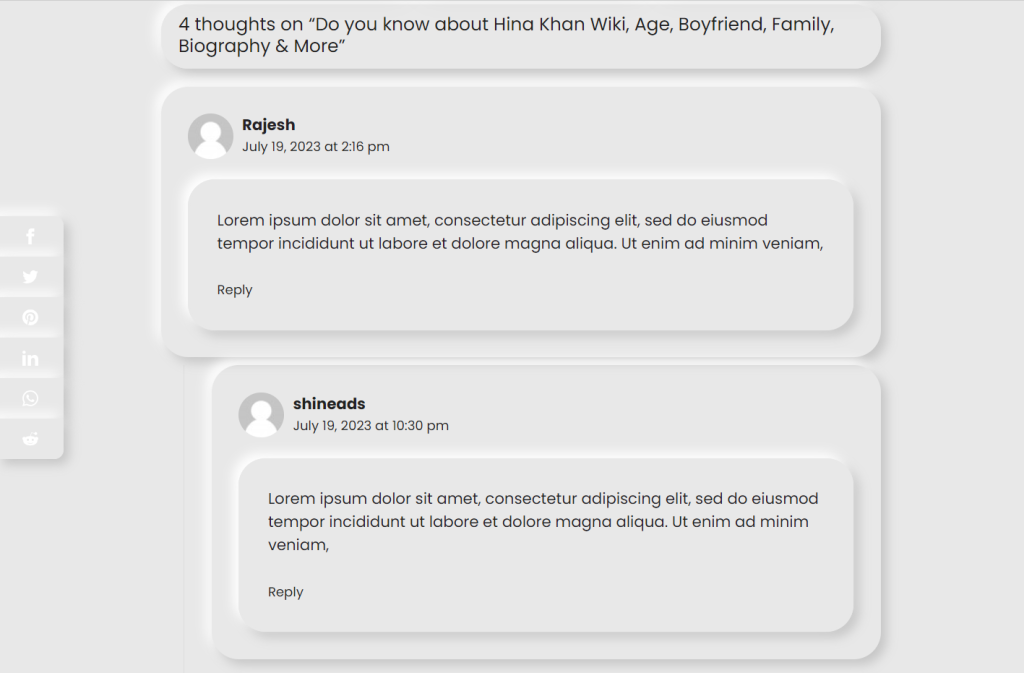Open the 2:16 pm comment permalink

pyautogui.click(x=315, y=146)
